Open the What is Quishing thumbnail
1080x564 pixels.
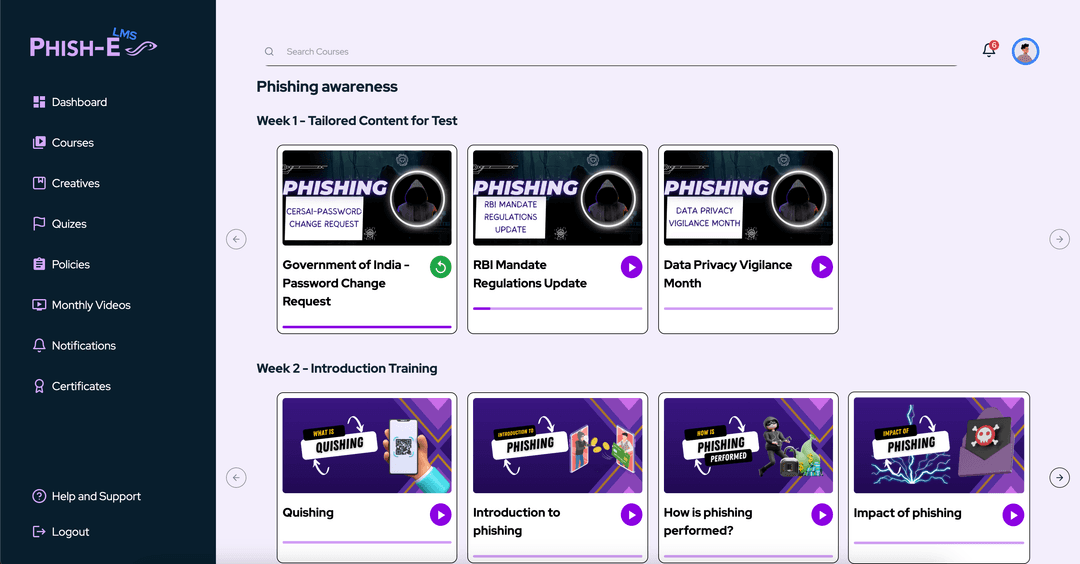pos(367,445)
